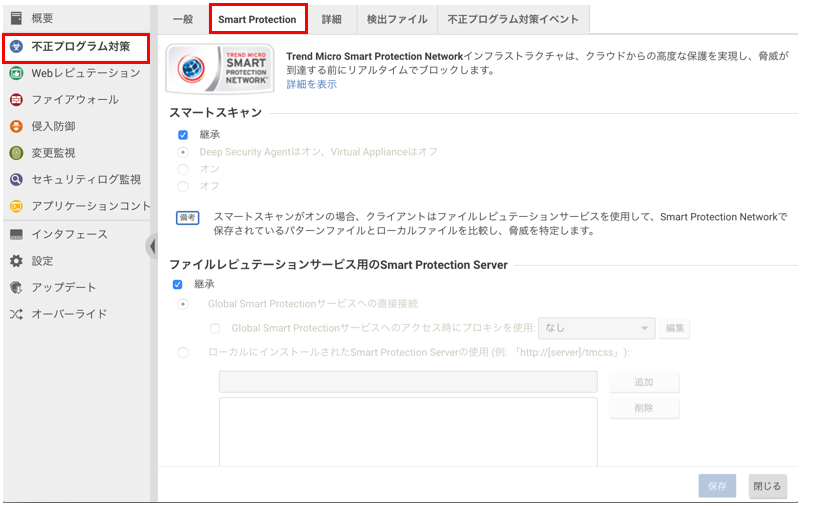Open 侵入防御 section
Image resolution: width=821 pixels, height=506 pixels.
click(x=53, y=126)
